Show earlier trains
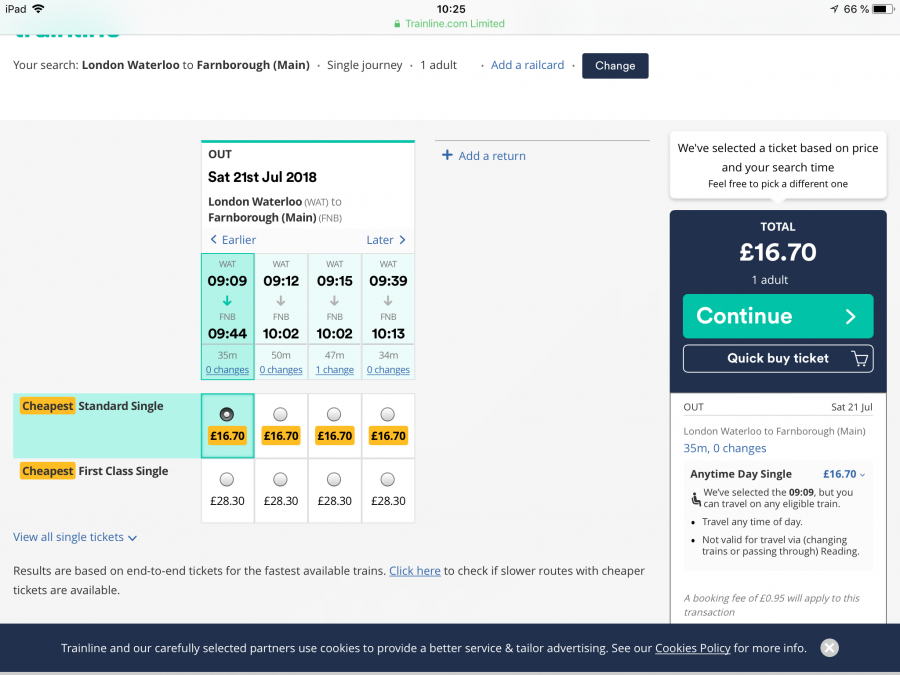 [233, 240]
